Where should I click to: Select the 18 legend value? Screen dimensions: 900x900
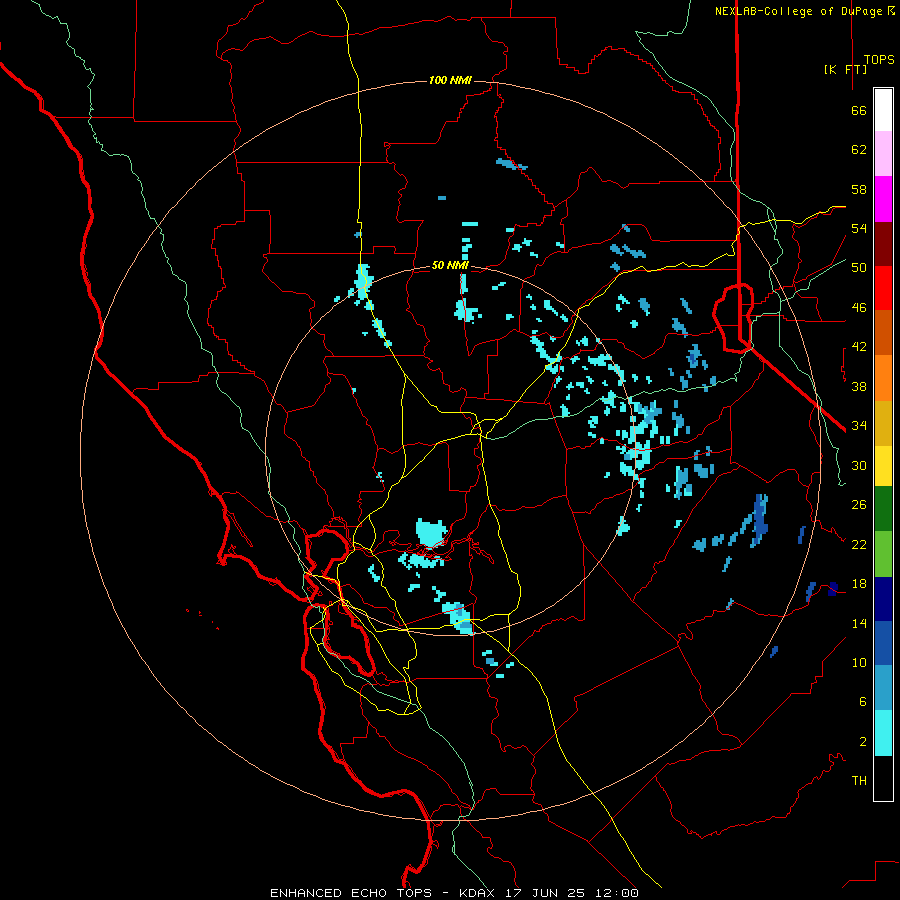pos(859,584)
